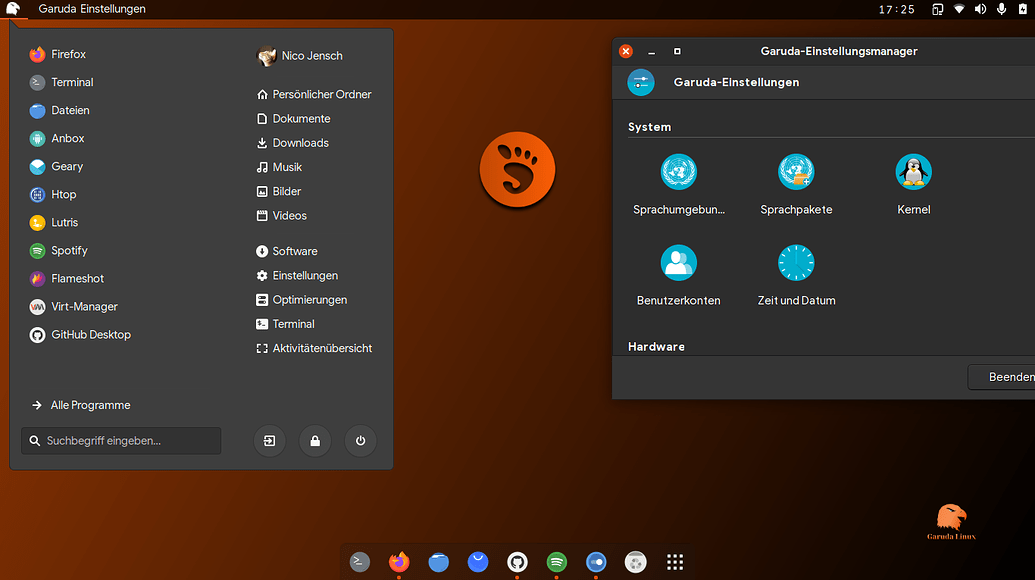Open Flameshot screenshot tool
1035x580 pixels.
tap(74, 278)
